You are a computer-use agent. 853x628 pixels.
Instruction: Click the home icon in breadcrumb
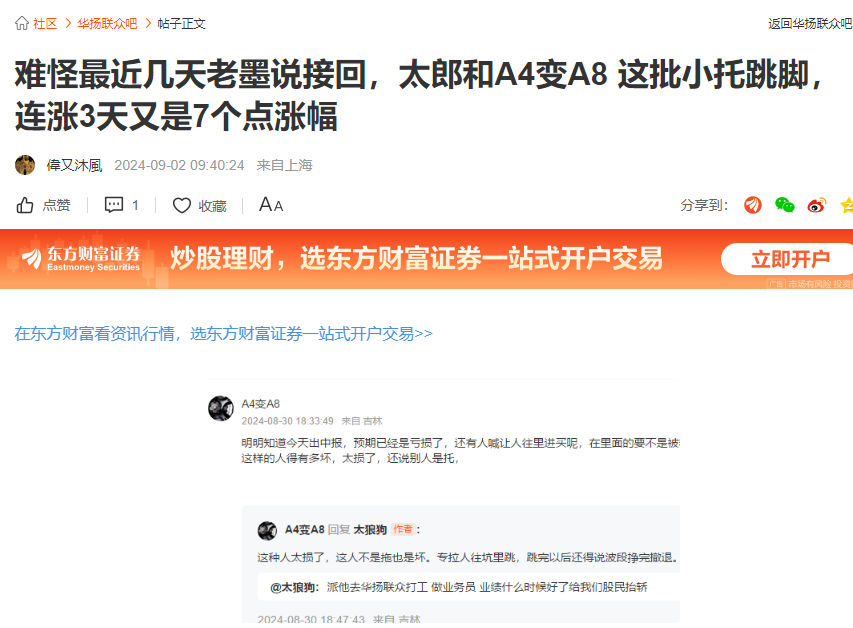22,23
